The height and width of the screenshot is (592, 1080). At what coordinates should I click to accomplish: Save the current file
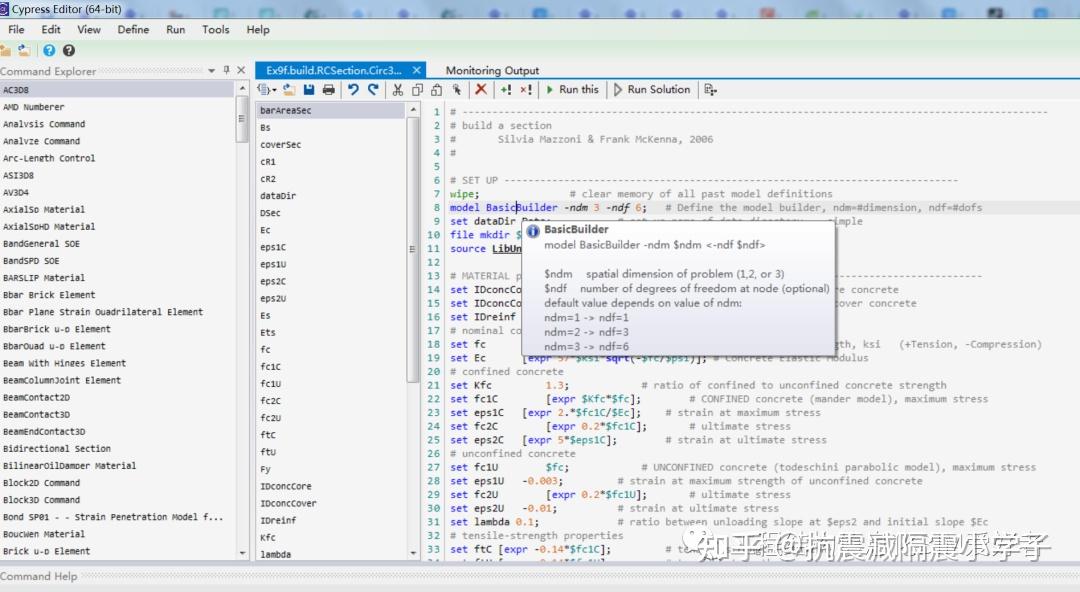(x=307, y=89)
